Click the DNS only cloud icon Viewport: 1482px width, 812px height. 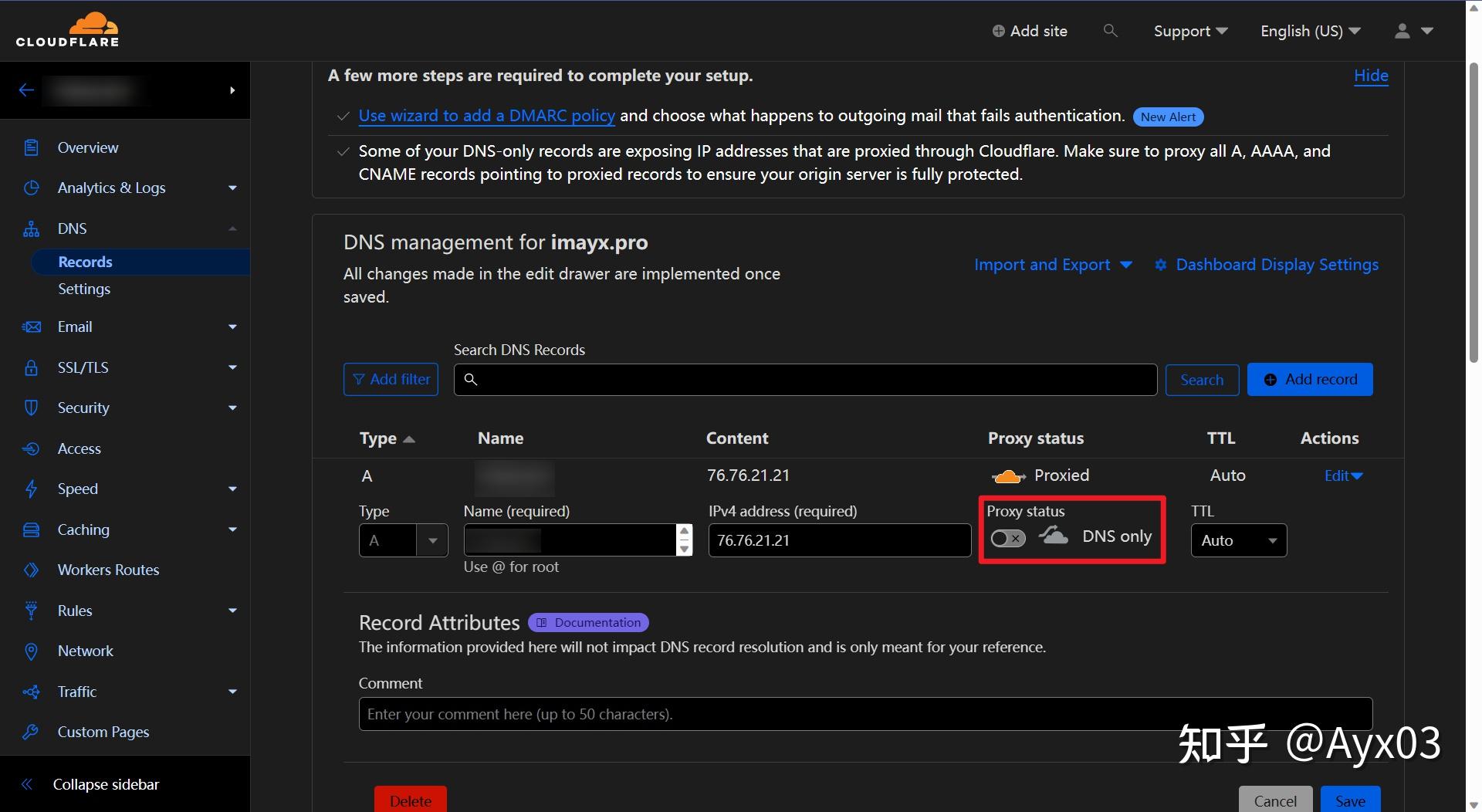click(1053, 536)
